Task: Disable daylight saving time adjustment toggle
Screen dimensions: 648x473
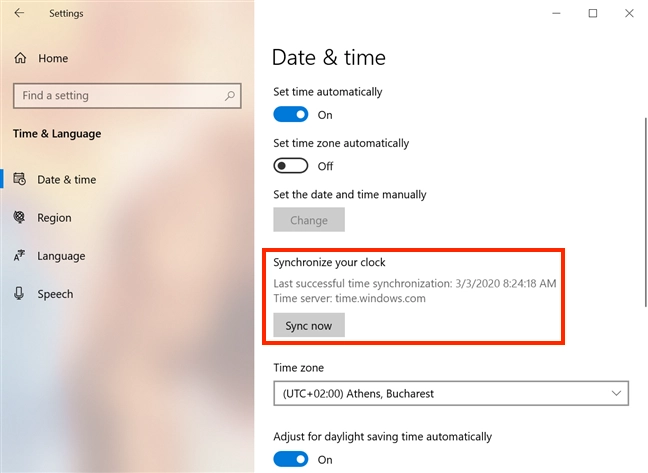Action: pos(291,459)
